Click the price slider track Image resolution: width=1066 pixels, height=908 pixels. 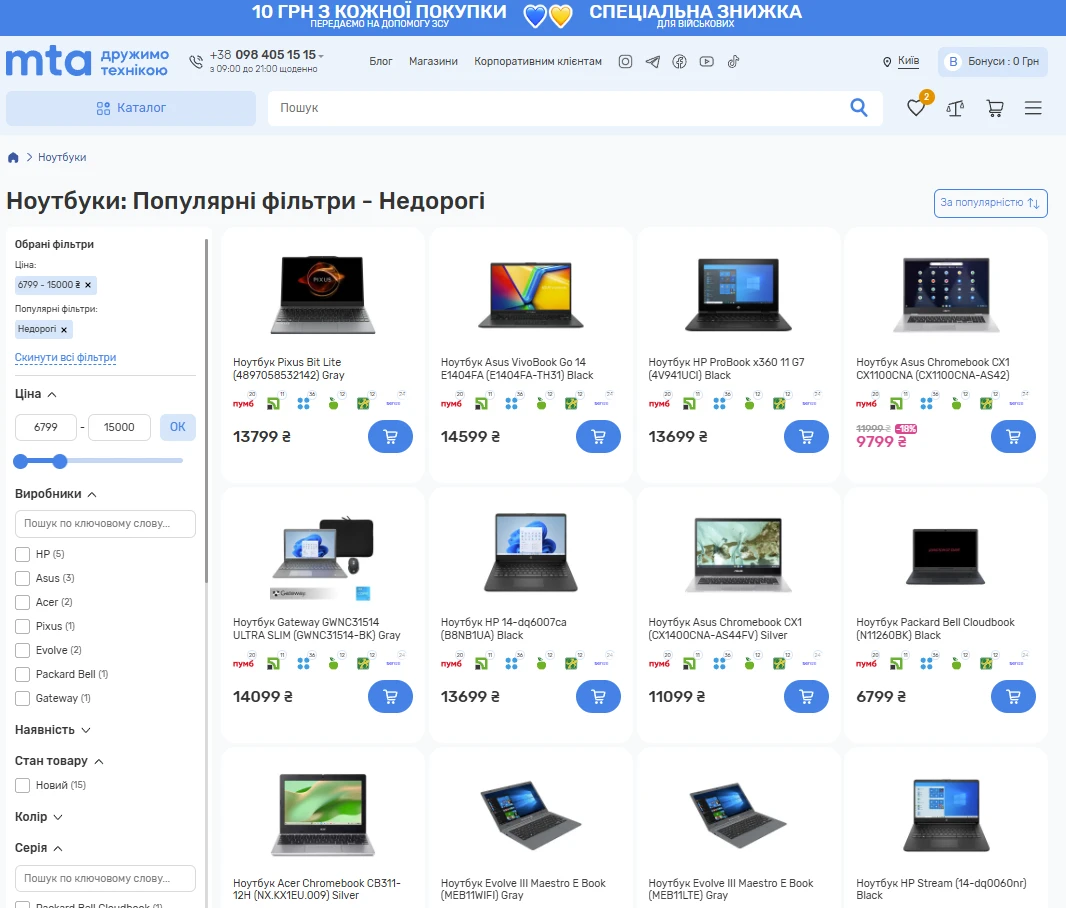pos(99,461)
